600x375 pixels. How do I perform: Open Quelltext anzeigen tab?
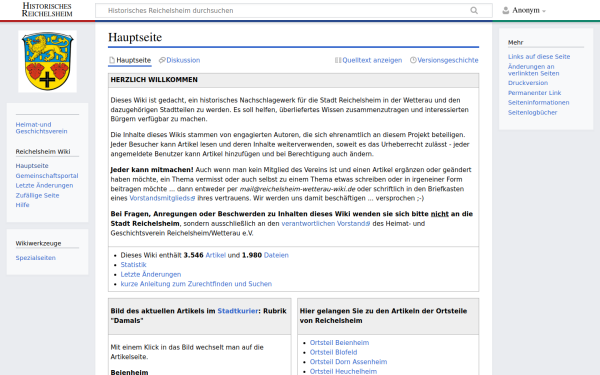pyautogui.click(x=368, y=60)
